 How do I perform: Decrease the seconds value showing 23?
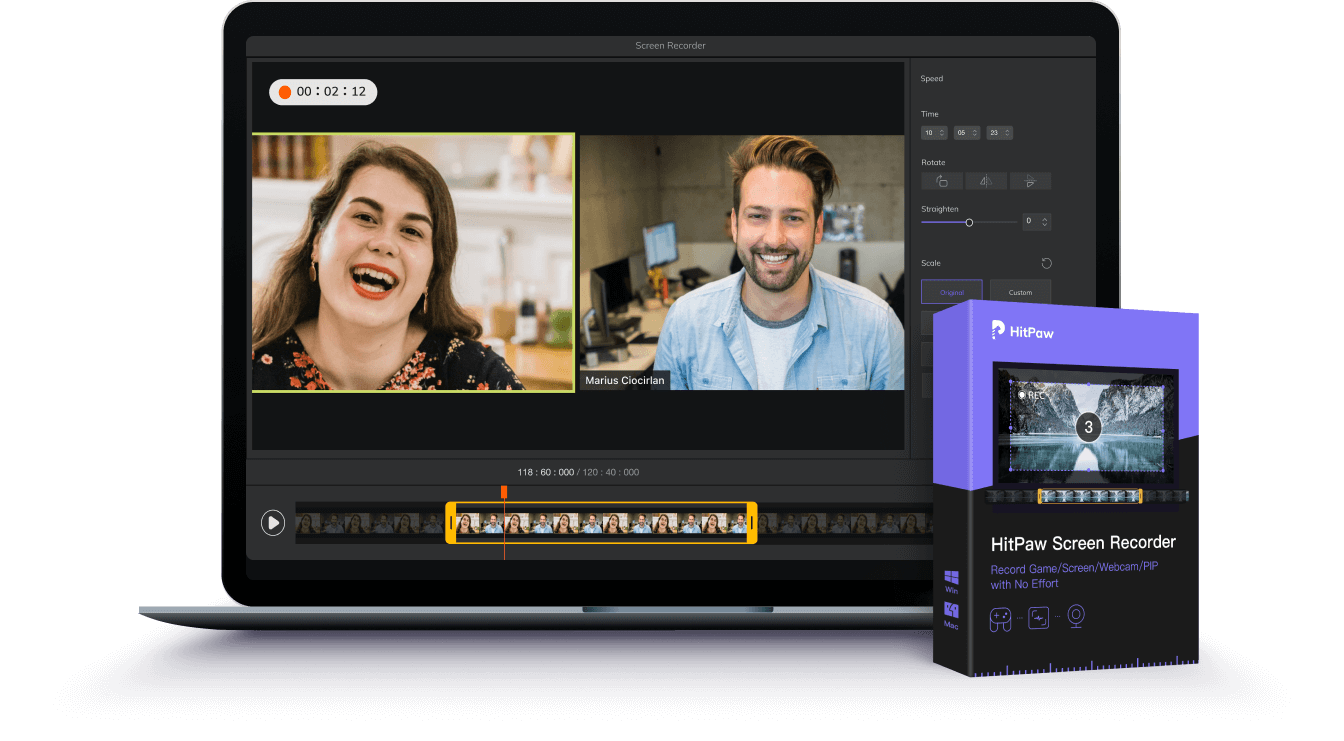coord(1008,136)
